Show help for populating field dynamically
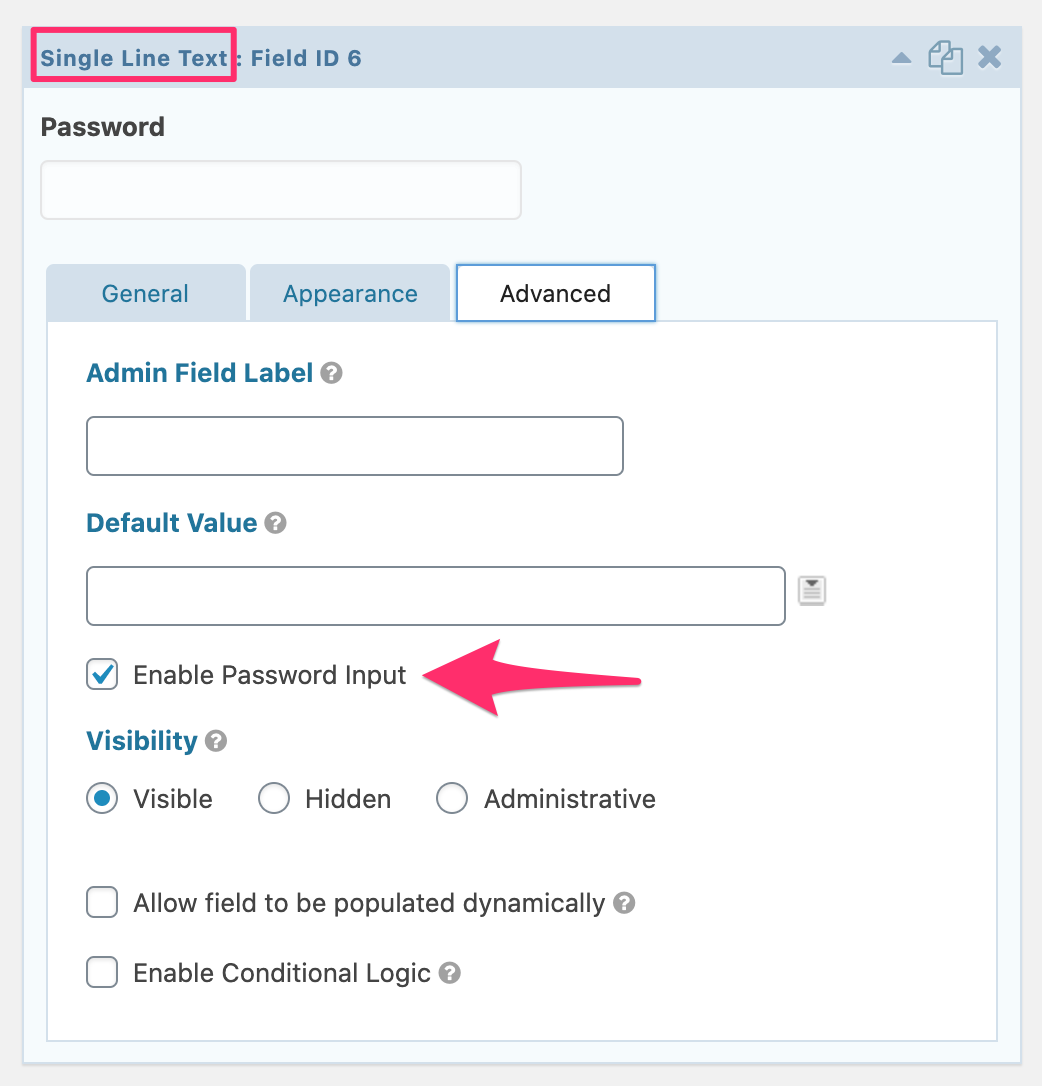Viewport: 1042px width, 1086px height. (x=624, y=903)
